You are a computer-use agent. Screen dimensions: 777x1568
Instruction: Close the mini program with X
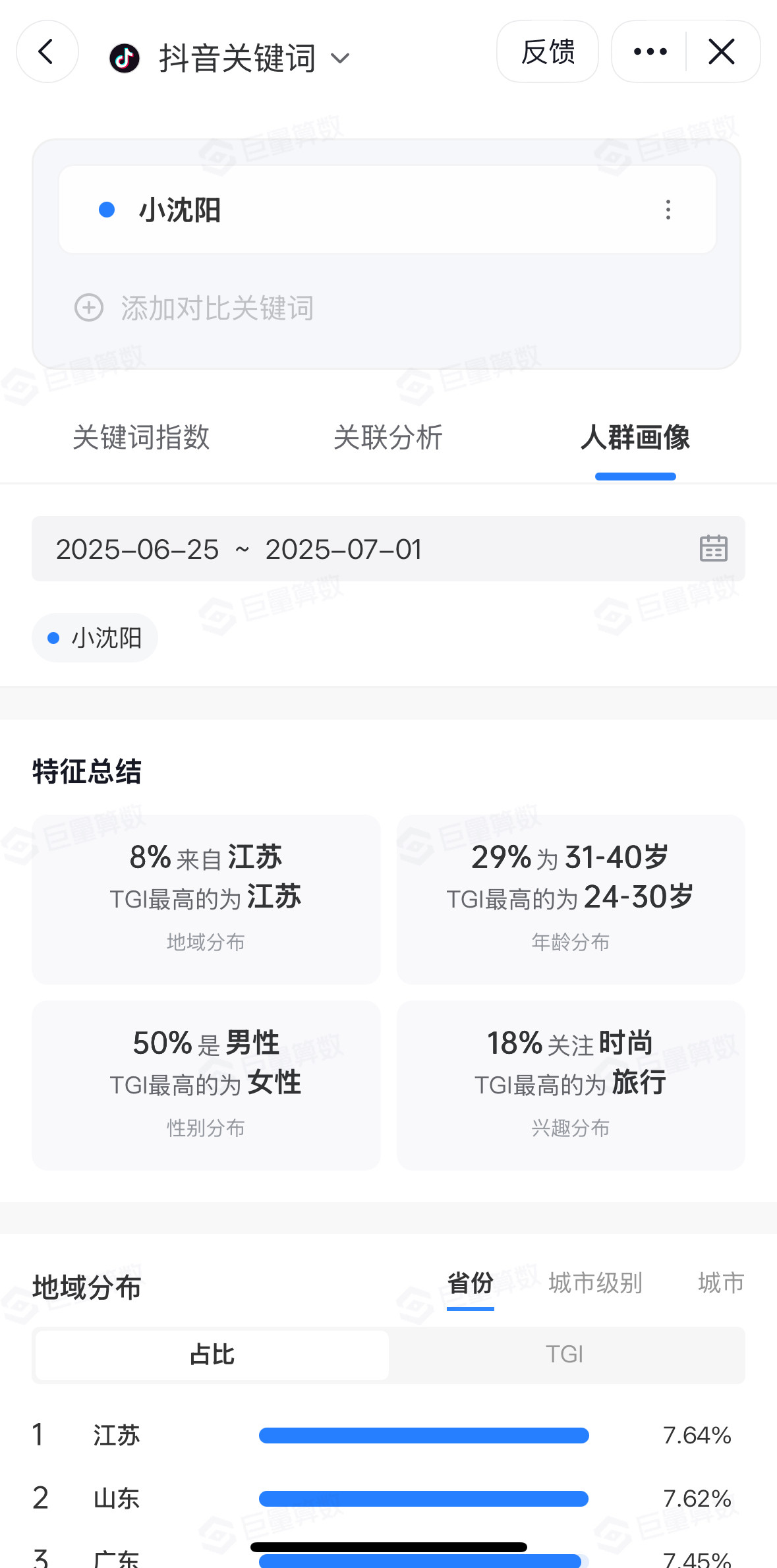click(722, 51)
